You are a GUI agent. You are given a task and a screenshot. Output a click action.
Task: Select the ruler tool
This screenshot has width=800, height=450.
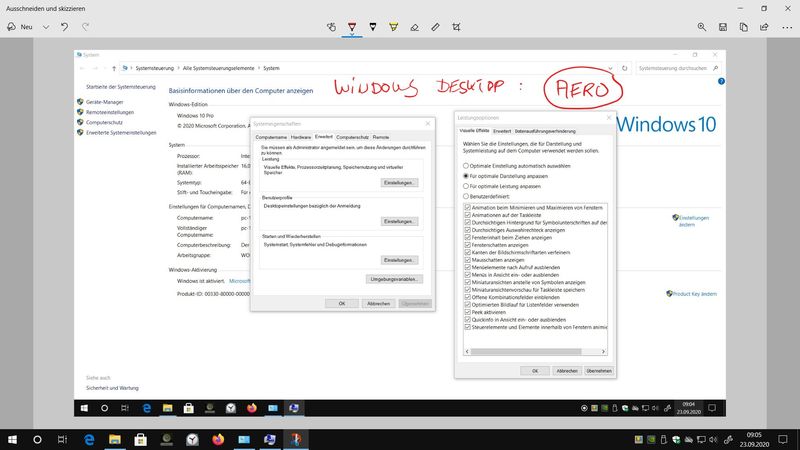click(x=435, y=27)
